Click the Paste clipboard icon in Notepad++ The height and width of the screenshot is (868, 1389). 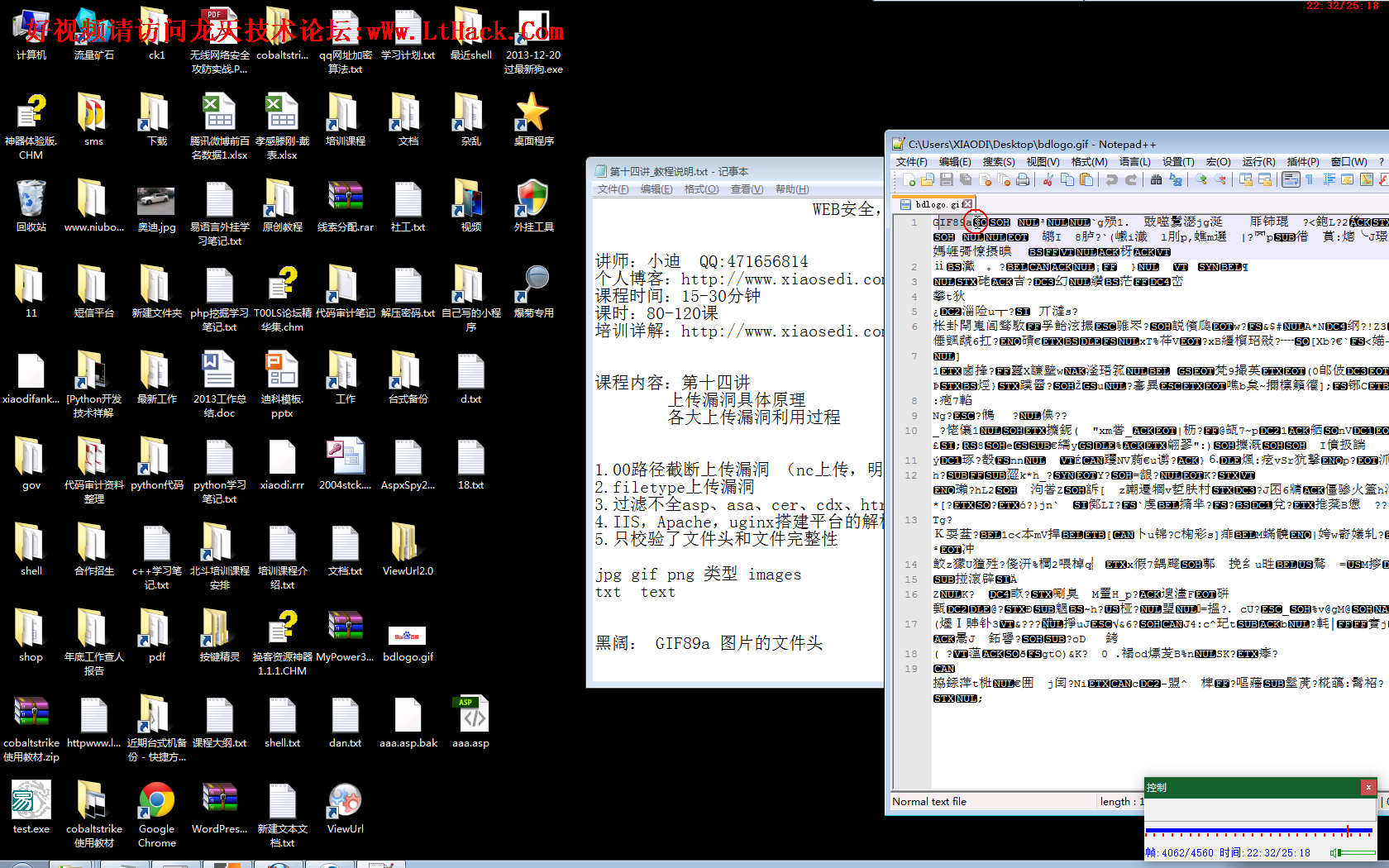pyautogui.click(x=1086, y=179)
